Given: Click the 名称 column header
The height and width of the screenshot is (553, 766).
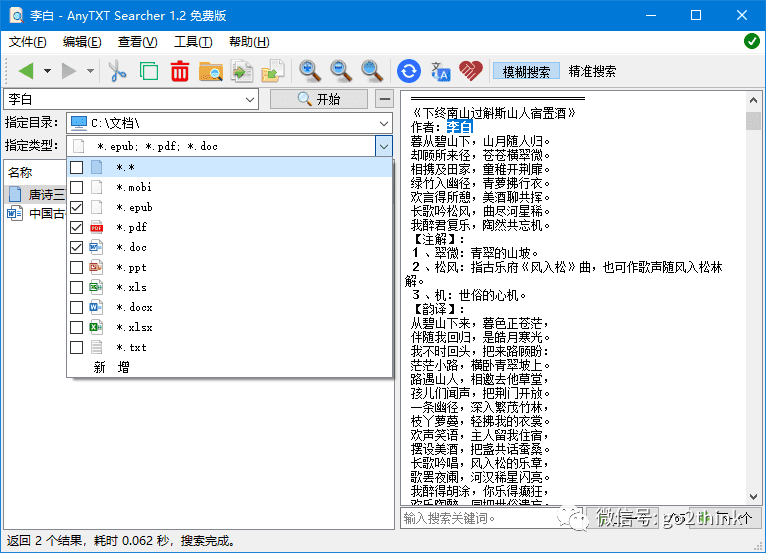Looking at the screenshot, I should (20, 172).
